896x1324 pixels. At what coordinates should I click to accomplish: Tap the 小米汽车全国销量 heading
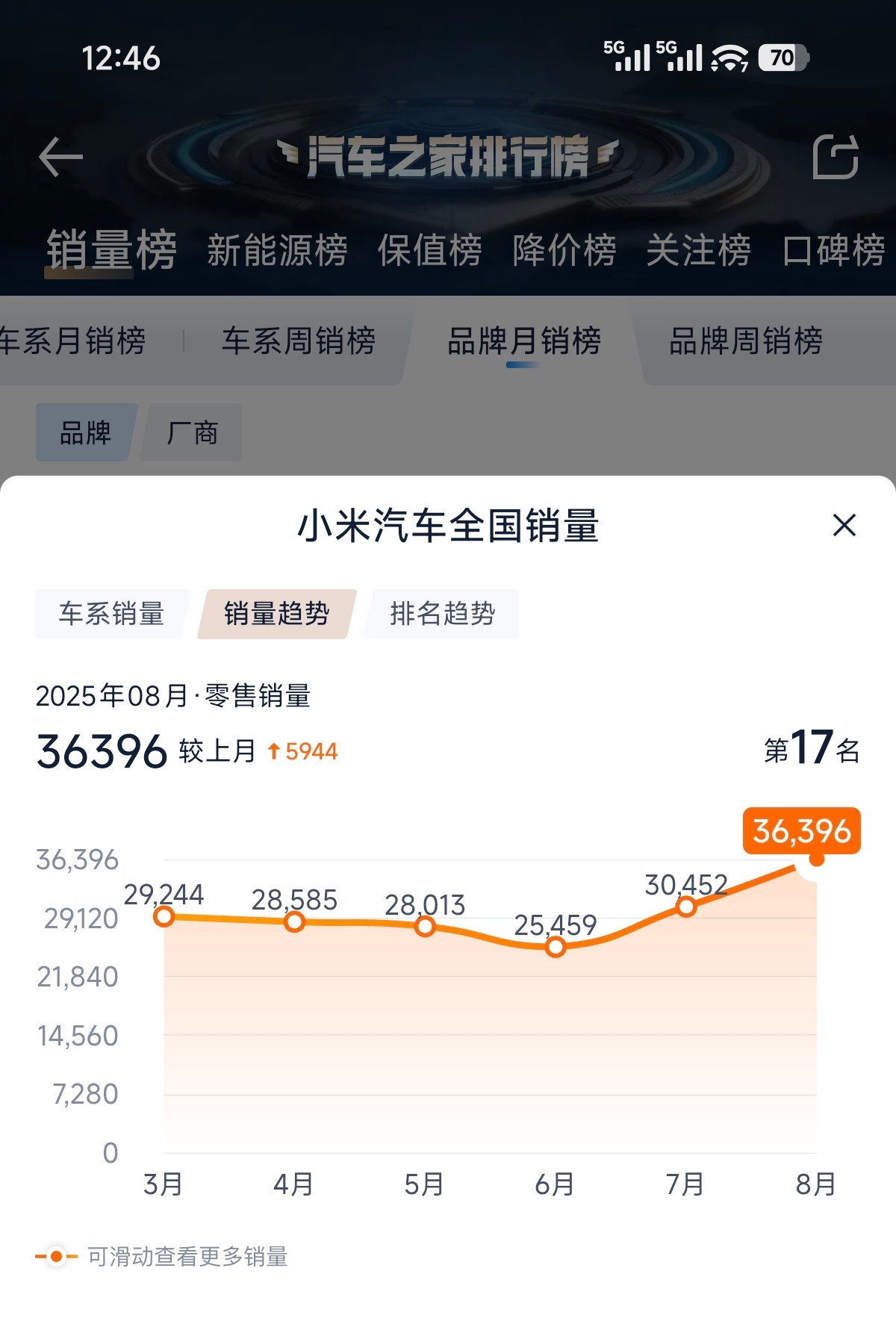(x=448, y=526)
